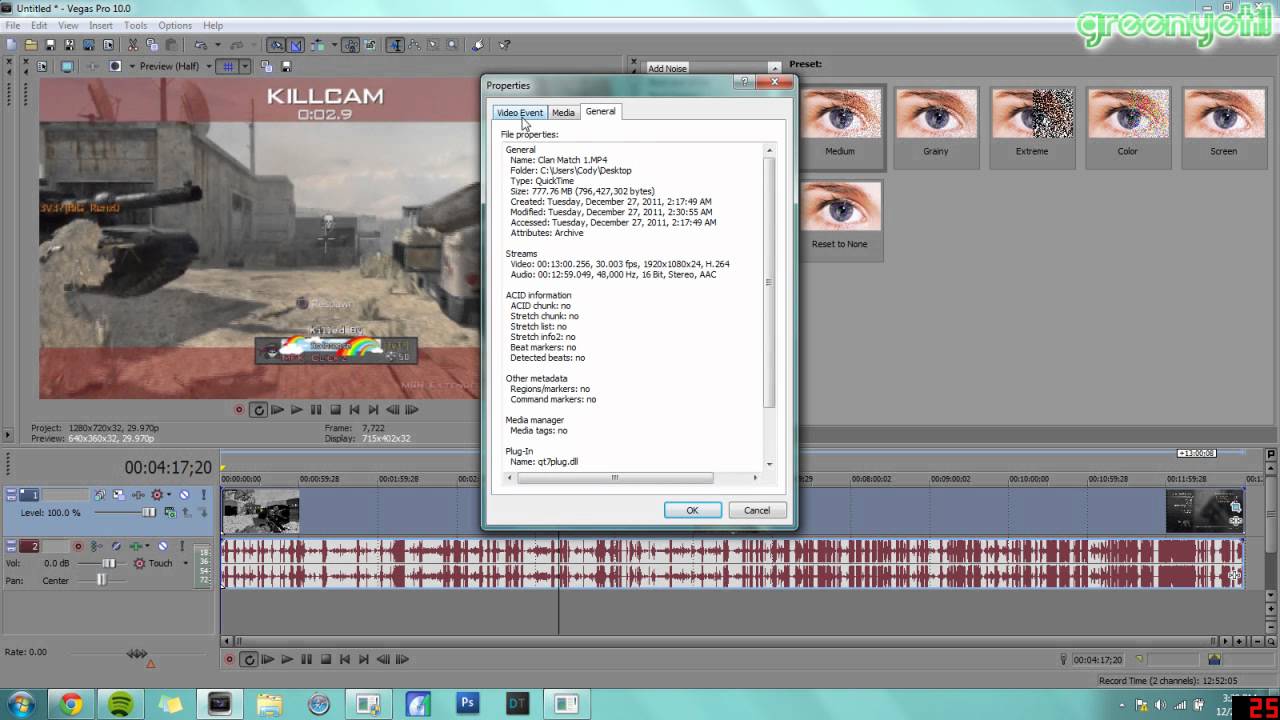Open Spotify from the taskbar

point(120,703)
